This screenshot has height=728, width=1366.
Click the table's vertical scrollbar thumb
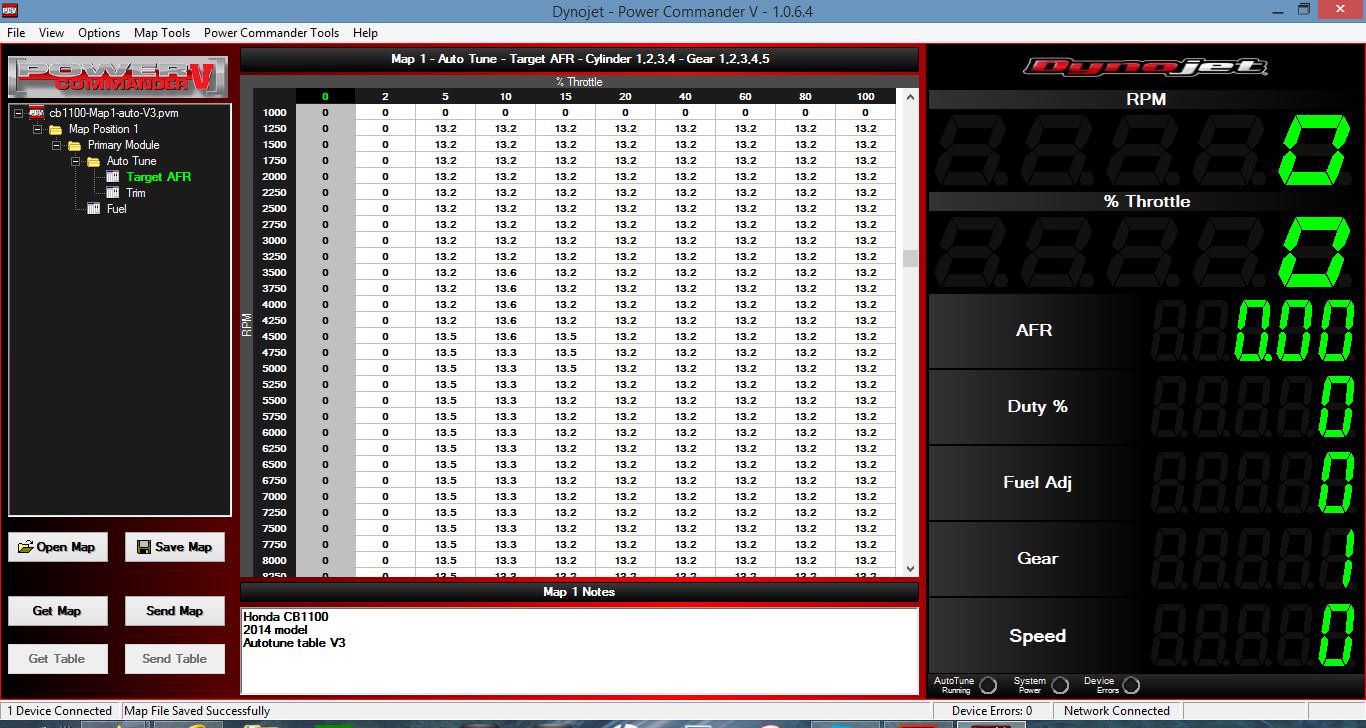[910, 258]
